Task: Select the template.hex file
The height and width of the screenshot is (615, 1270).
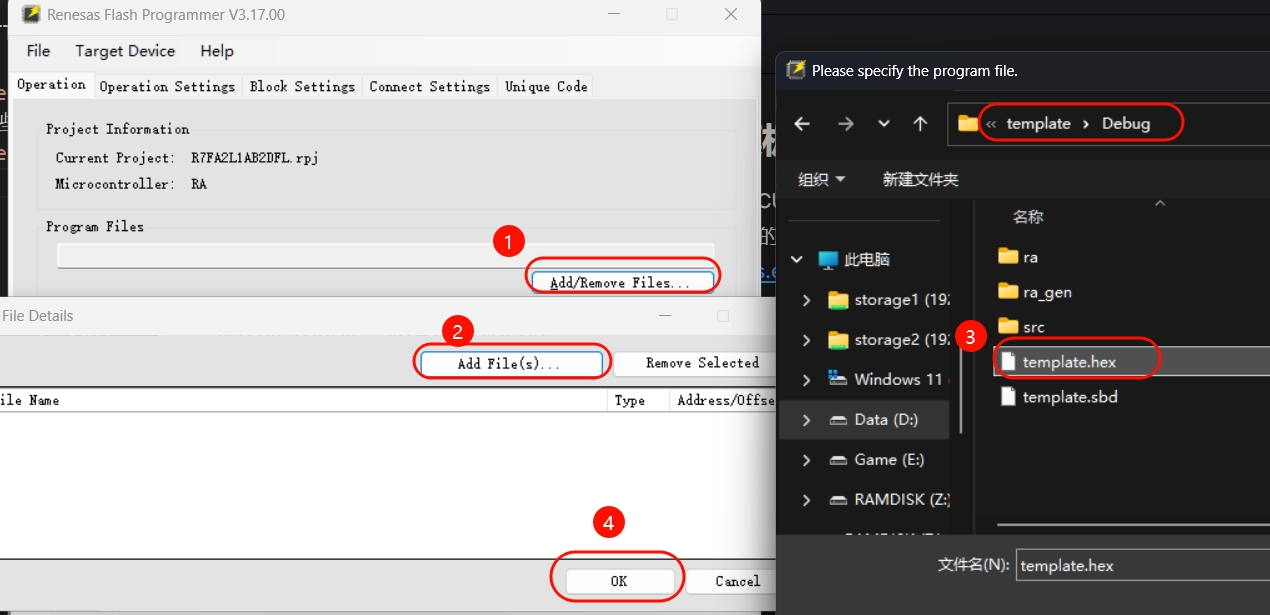Action: 1132,362
